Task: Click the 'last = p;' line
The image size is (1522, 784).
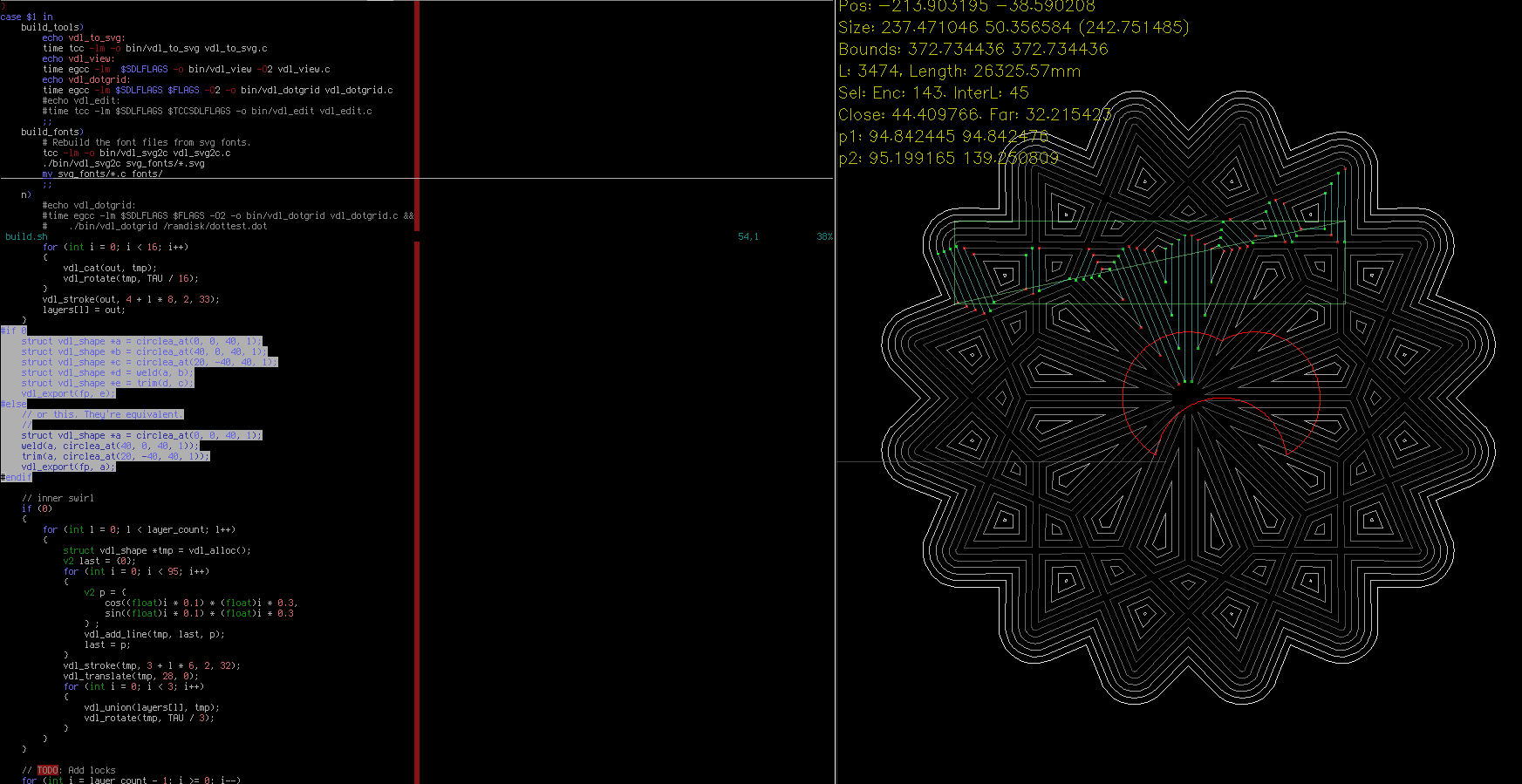Action: (x=108, y=644)
